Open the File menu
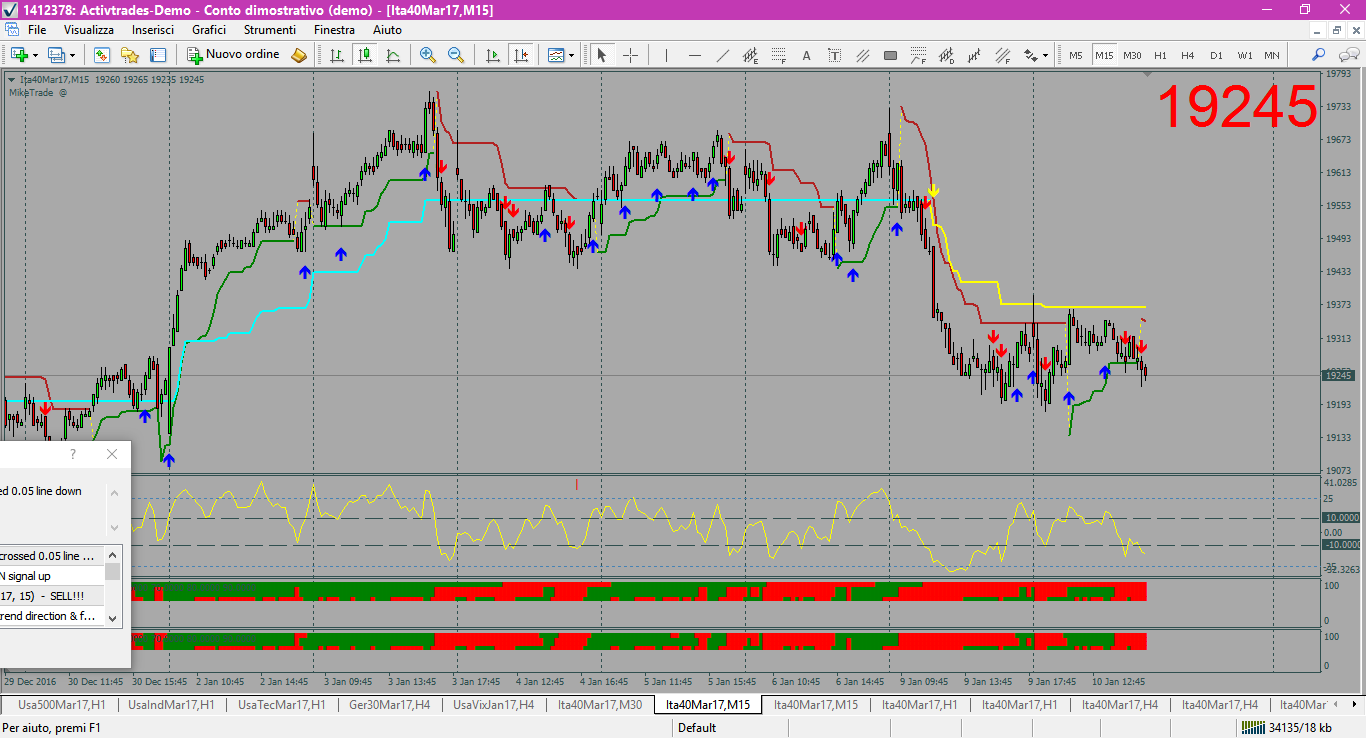1366x738 pixels. coord(37,30)
